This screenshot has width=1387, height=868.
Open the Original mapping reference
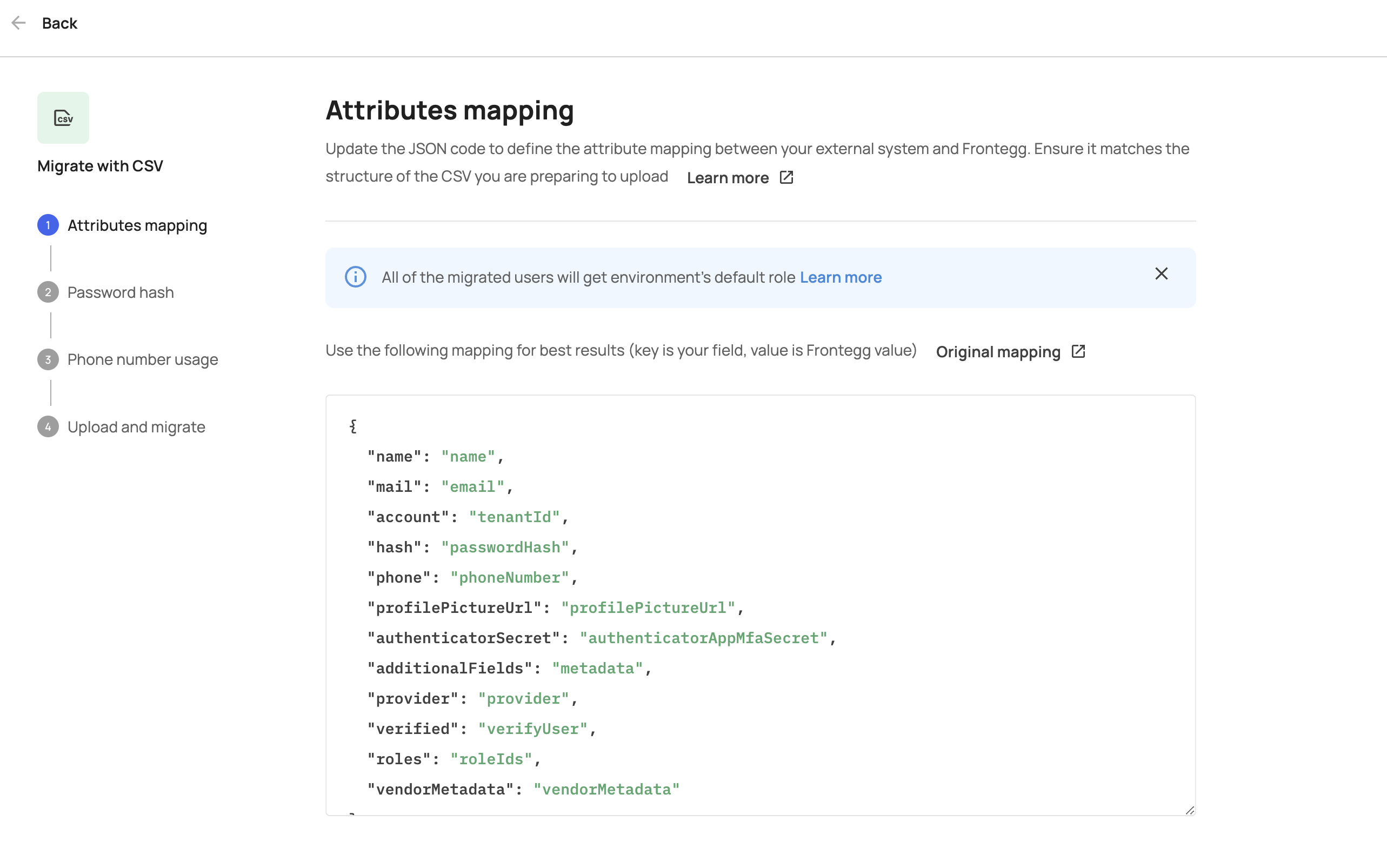coord(998,351)
